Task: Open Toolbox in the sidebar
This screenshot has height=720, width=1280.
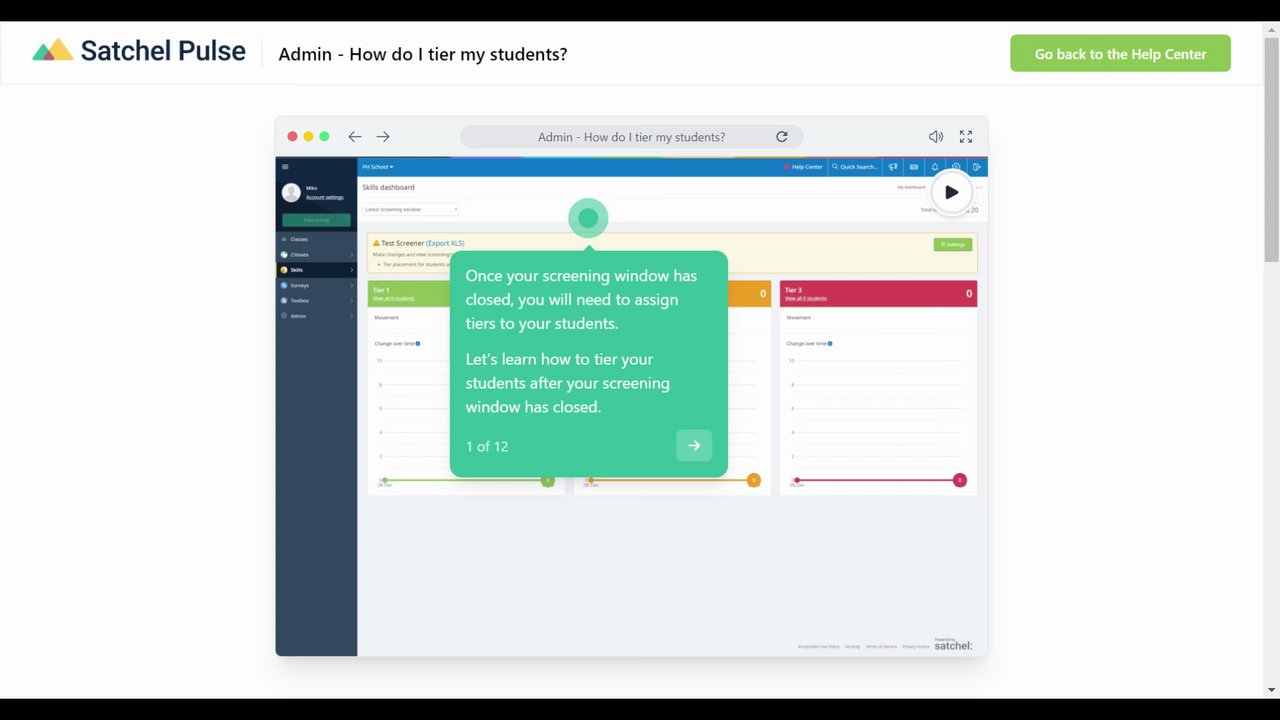Action: pyautogui.click(x=316, y=300)
